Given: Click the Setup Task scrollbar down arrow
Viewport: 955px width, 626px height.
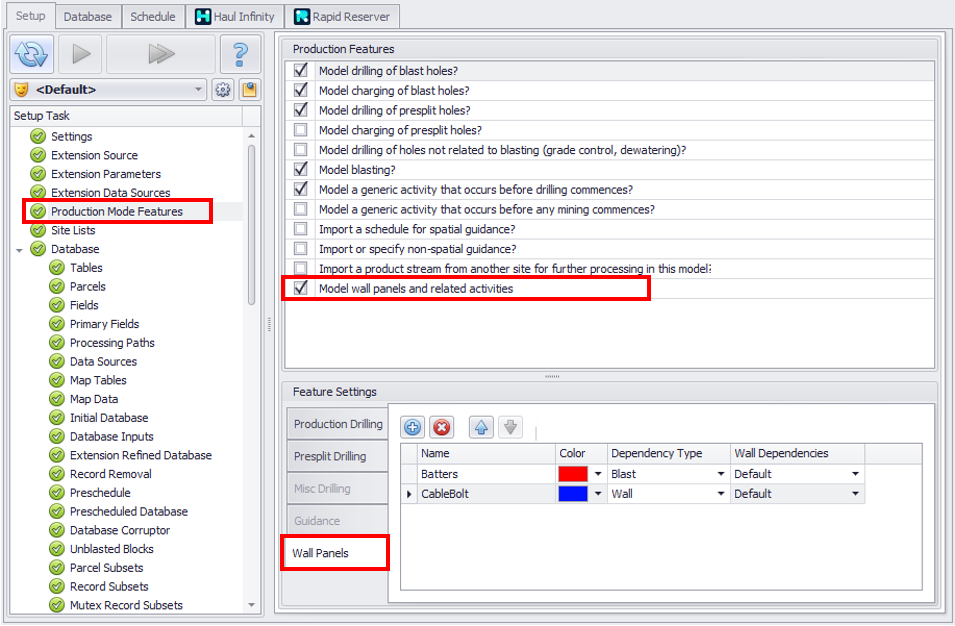Looking at the screenshot, I should coord(252,605).
